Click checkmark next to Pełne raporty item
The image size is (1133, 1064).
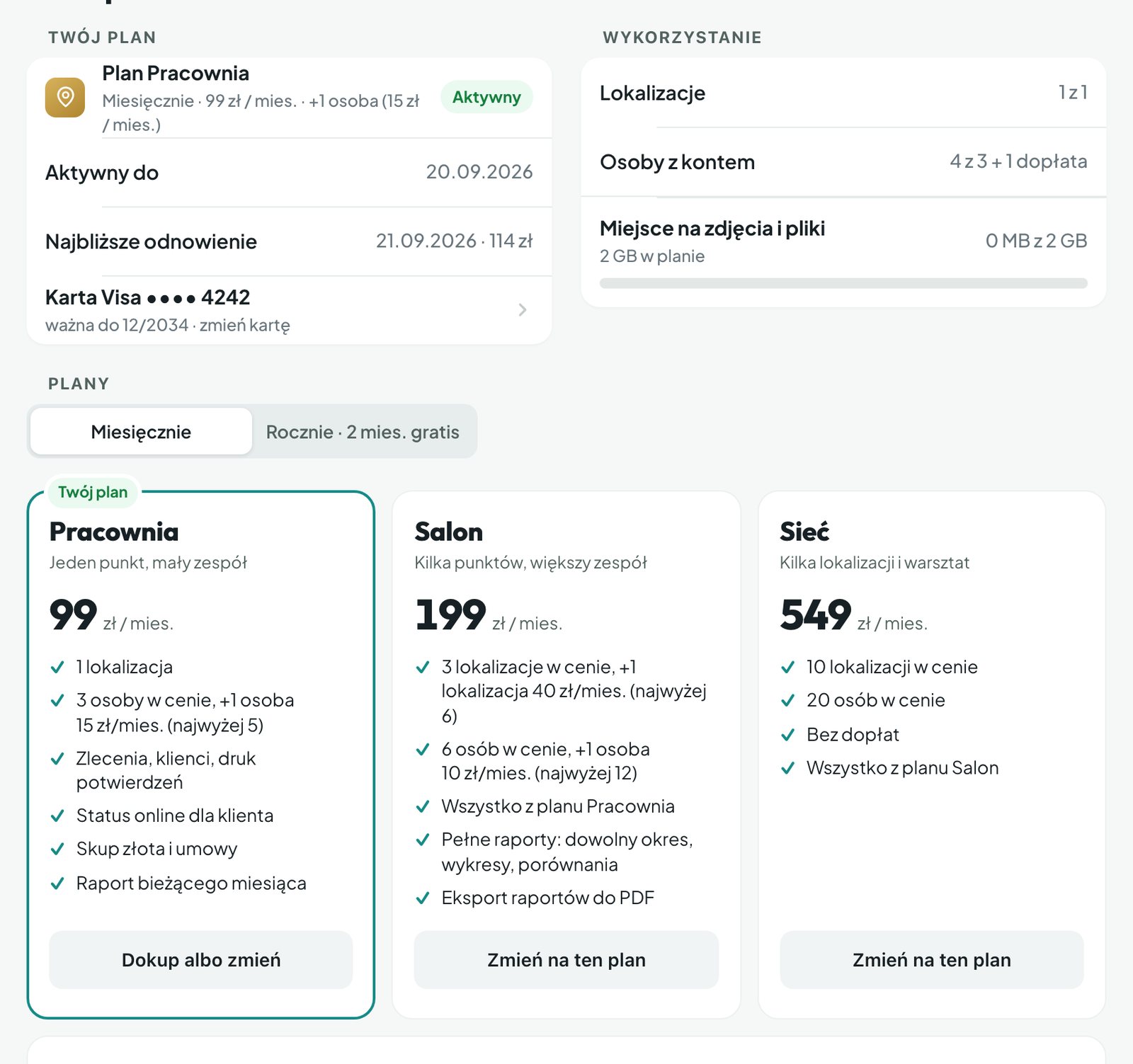423,840
